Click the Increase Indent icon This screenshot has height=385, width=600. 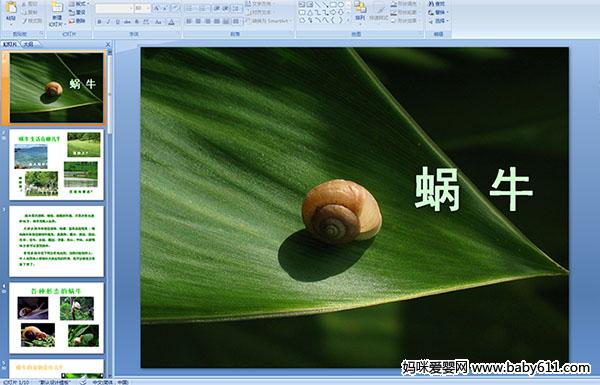(x=226, y=8)
